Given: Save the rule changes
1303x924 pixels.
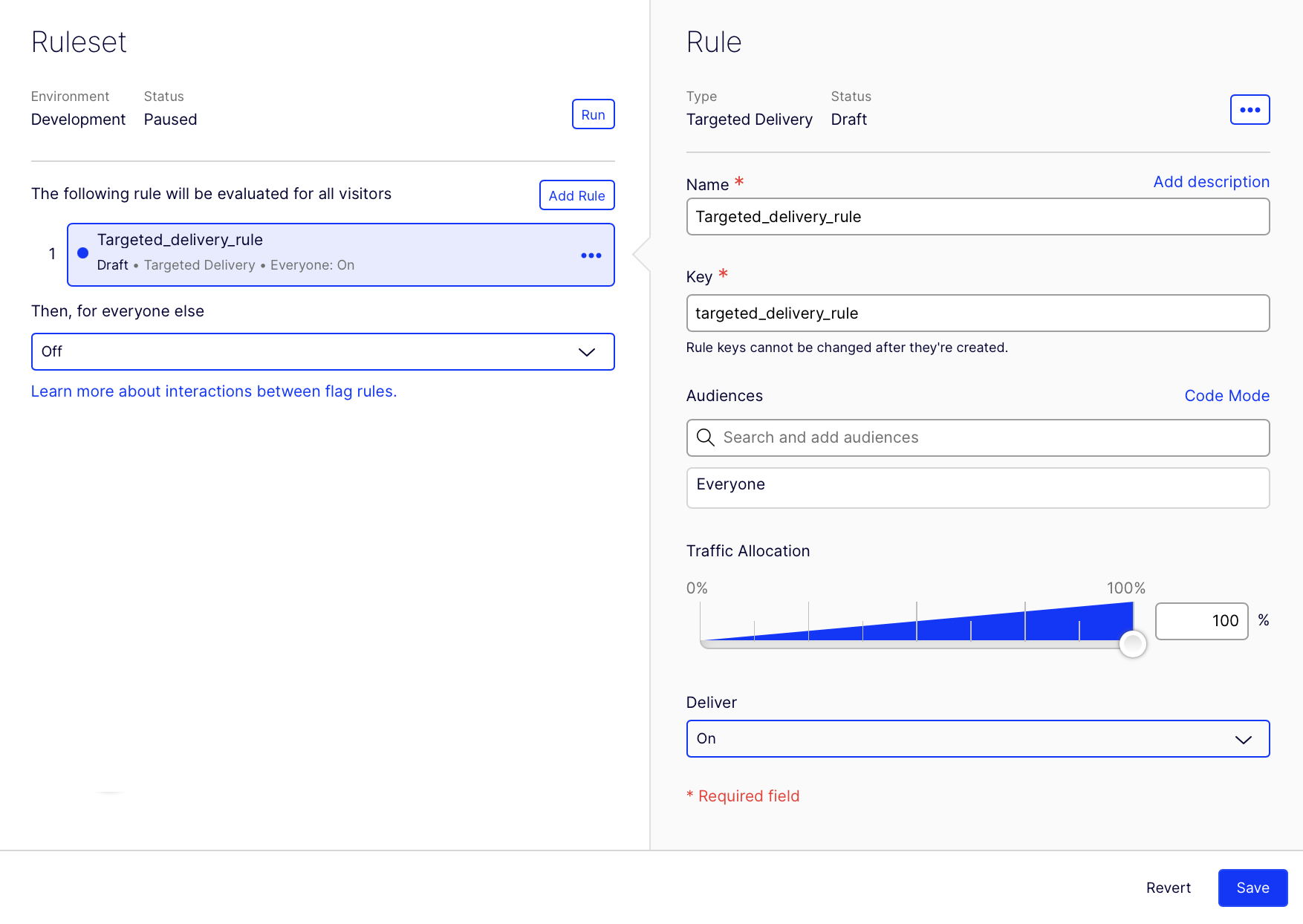Looking at the screenshot, I should pyautogui.click(x=1252, y=888).
